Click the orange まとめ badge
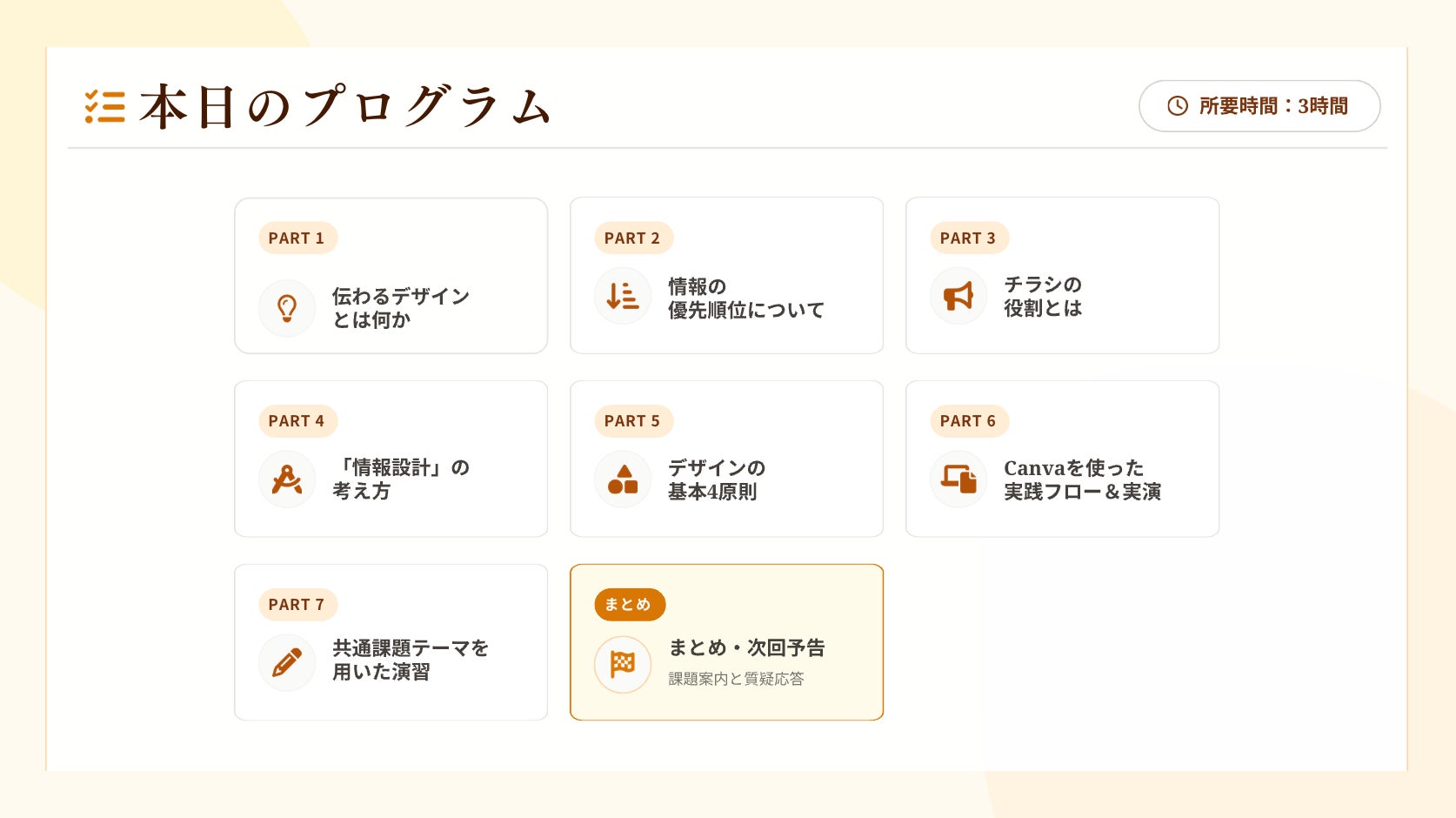This screenshot has height=818, width=1456. [x=629, y=605]
